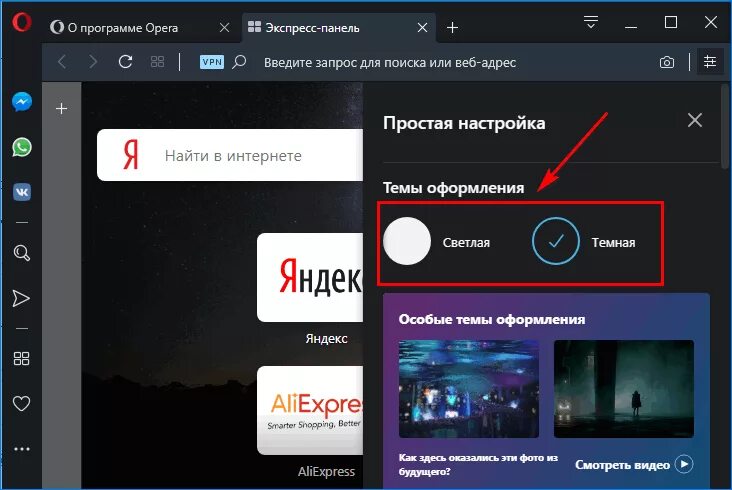Open the Яндекс Speed Dial tile
The width and height of the screenshot is (732, 490).
[x=310, y=277]
